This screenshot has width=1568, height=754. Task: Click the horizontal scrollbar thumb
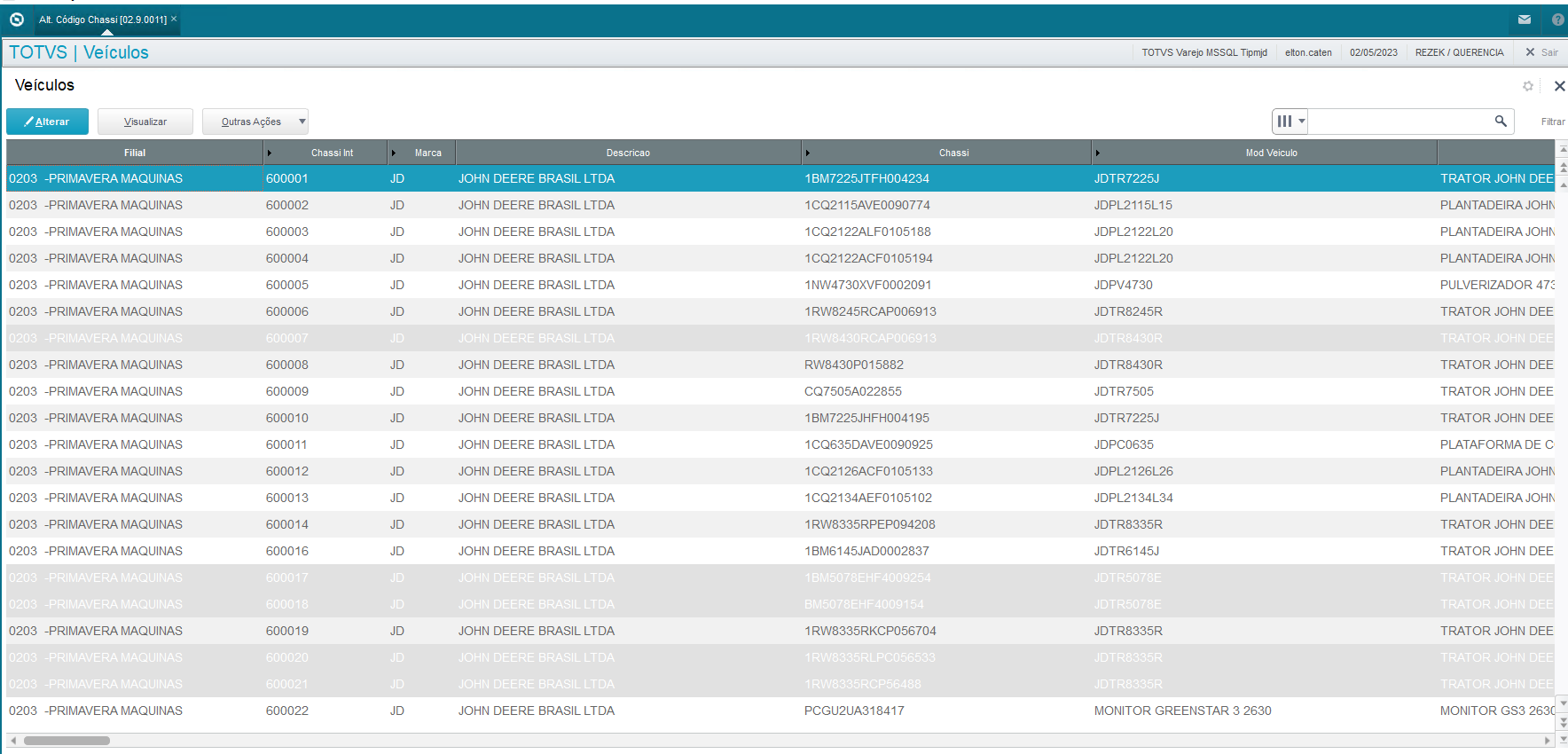click(67, 741)
